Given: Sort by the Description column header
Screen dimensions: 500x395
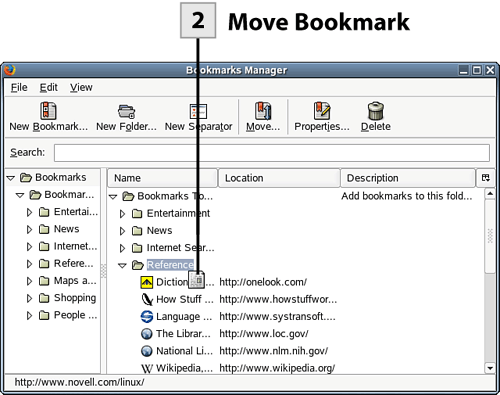Looking at the screenshot, I should [408, 178].
